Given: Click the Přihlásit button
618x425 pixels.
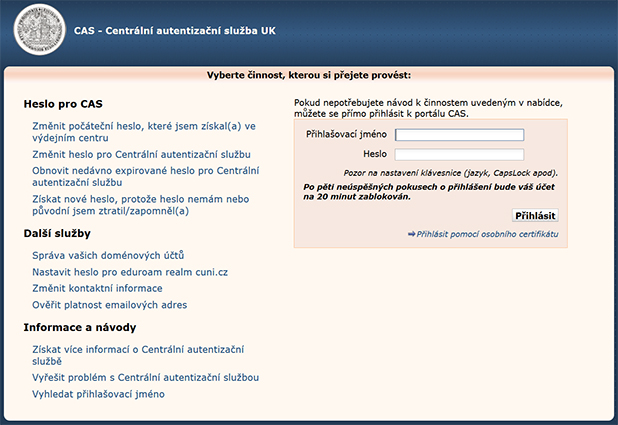Looking at the screenshot, I should (535, 216).
